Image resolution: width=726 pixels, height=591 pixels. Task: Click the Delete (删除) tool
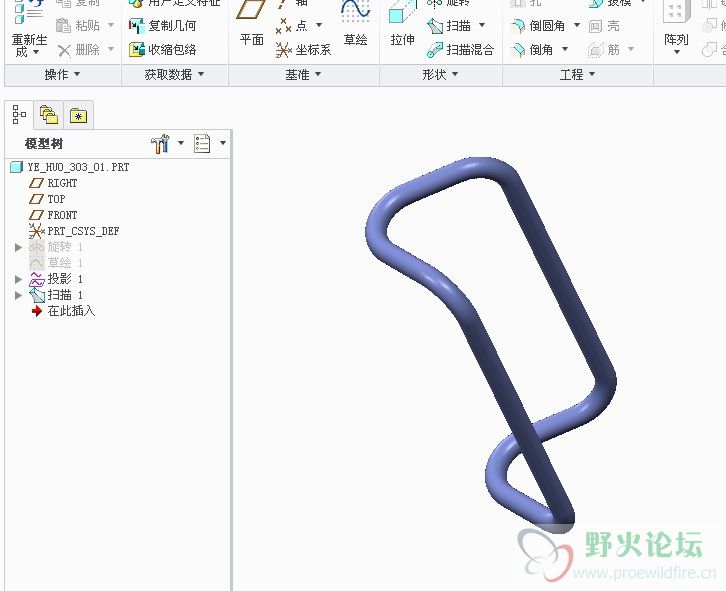coord(78,50)
